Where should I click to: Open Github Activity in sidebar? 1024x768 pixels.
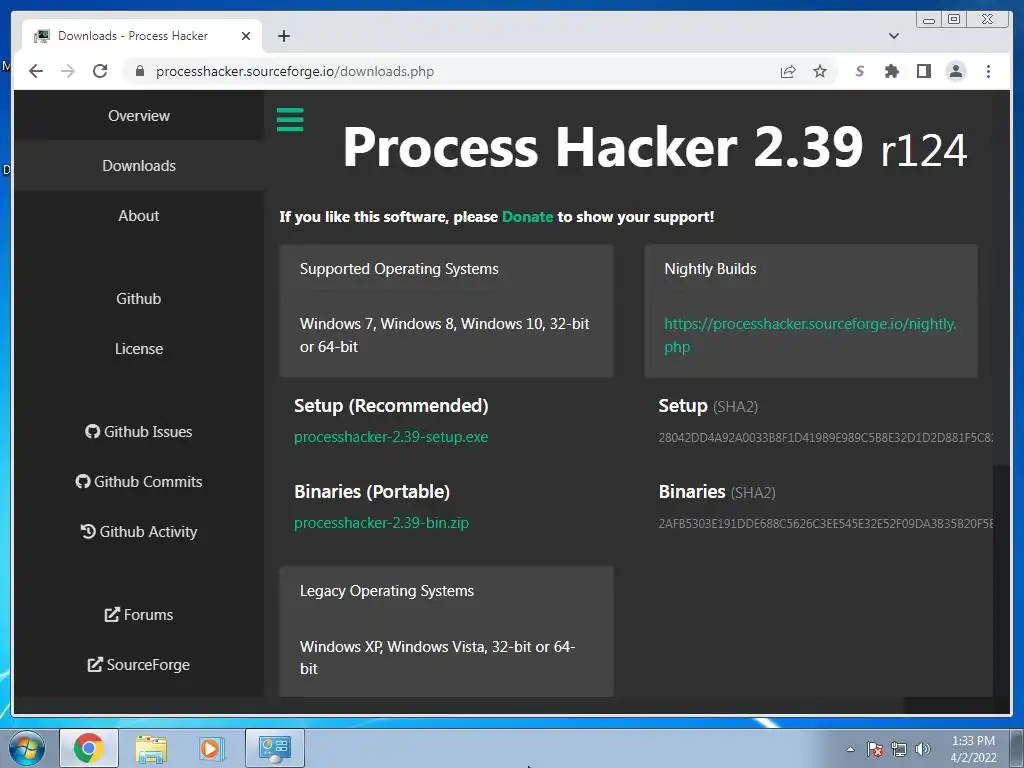point(138,532)
